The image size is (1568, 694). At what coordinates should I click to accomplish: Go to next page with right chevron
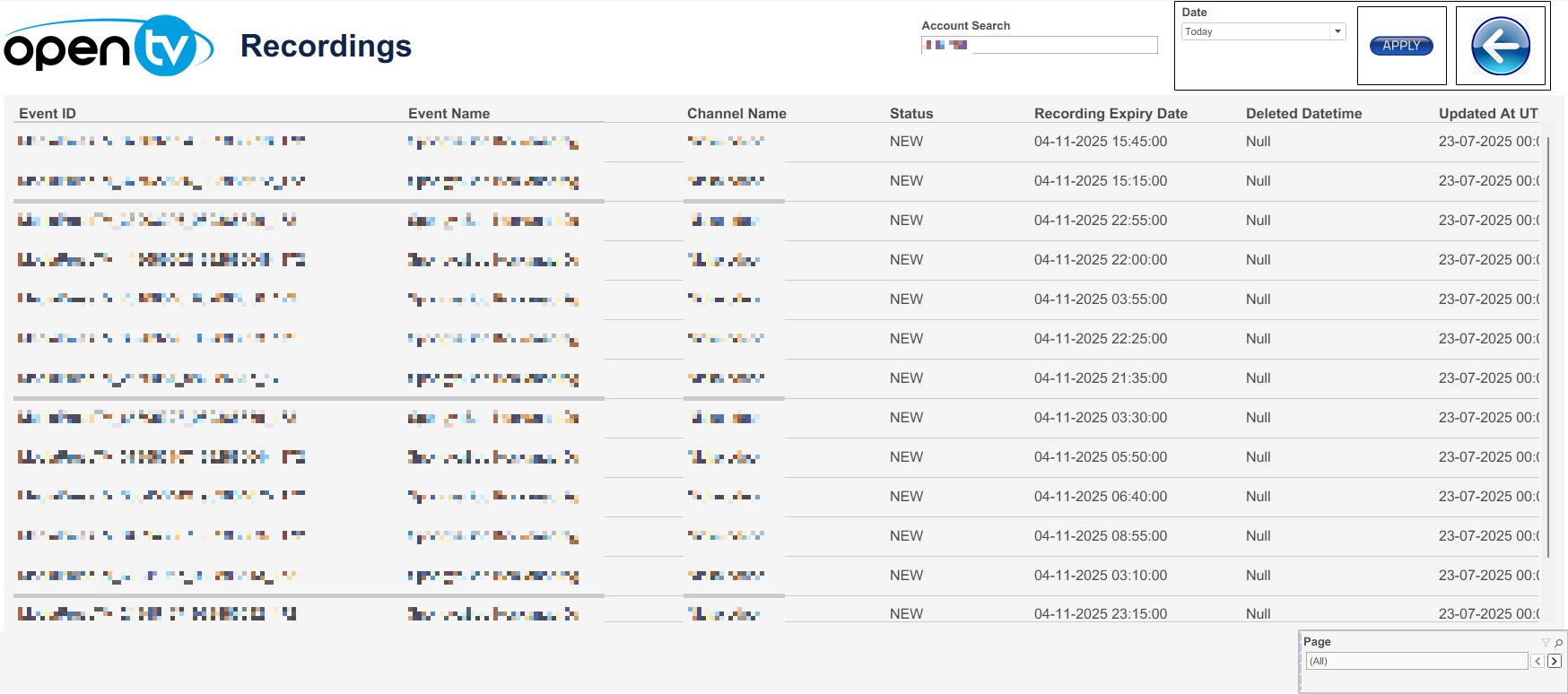point(1555,661)
